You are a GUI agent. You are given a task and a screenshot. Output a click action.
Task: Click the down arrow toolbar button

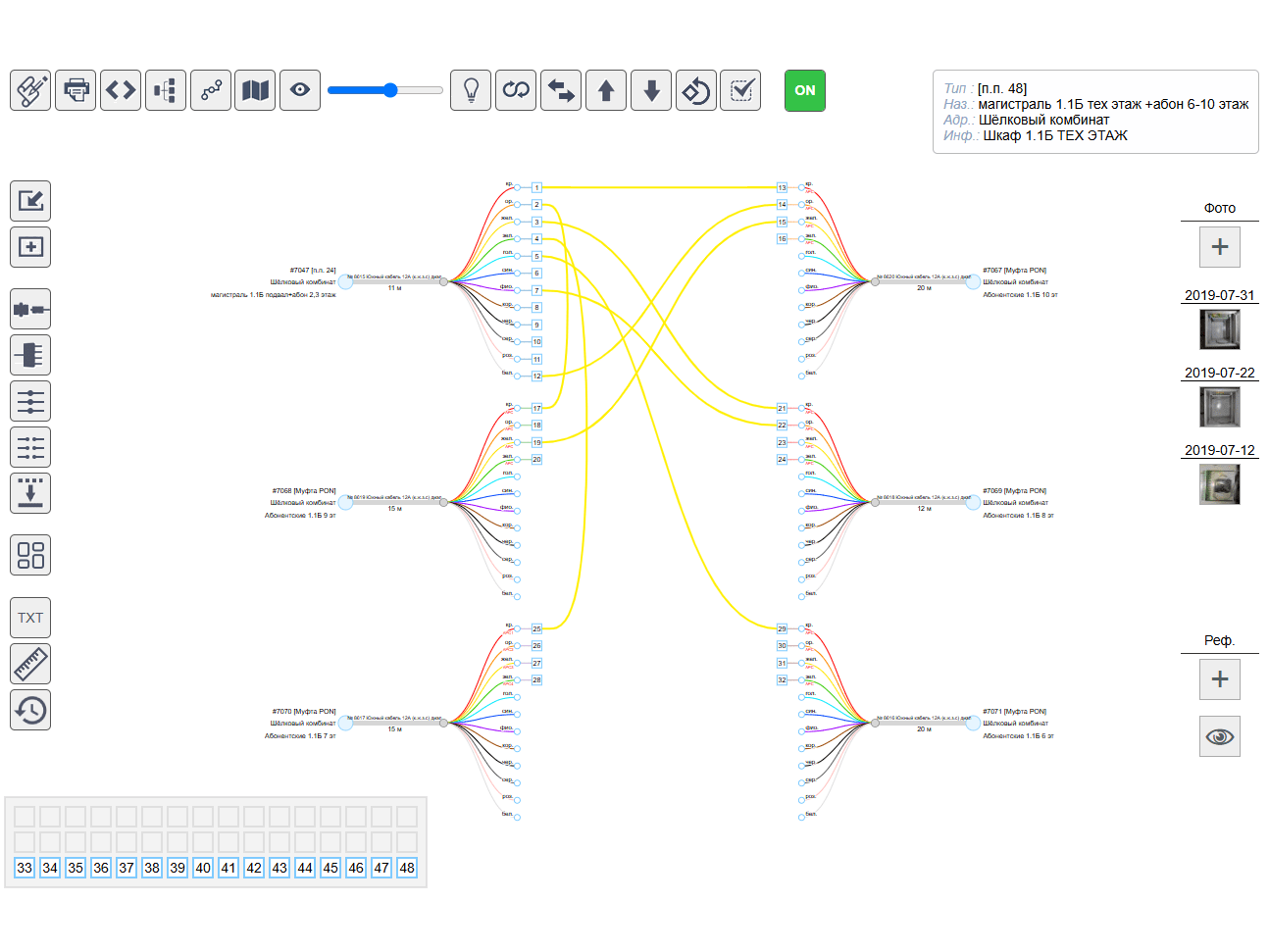click(x=651, y=90)
